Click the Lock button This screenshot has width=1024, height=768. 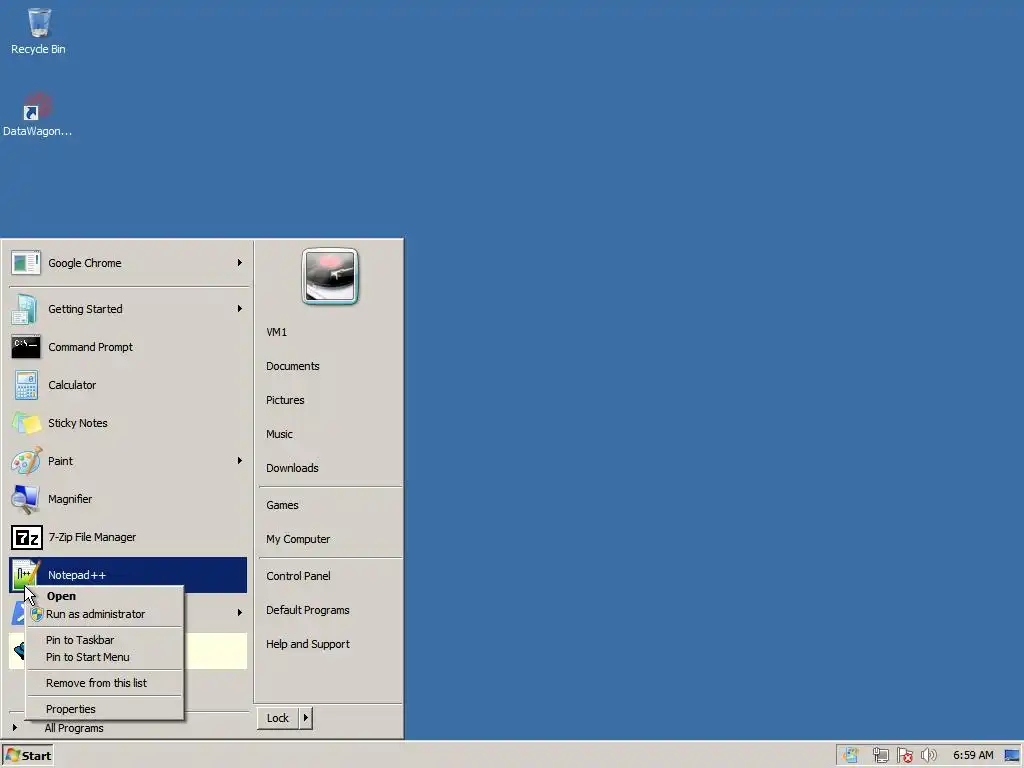tap(278, 718)
